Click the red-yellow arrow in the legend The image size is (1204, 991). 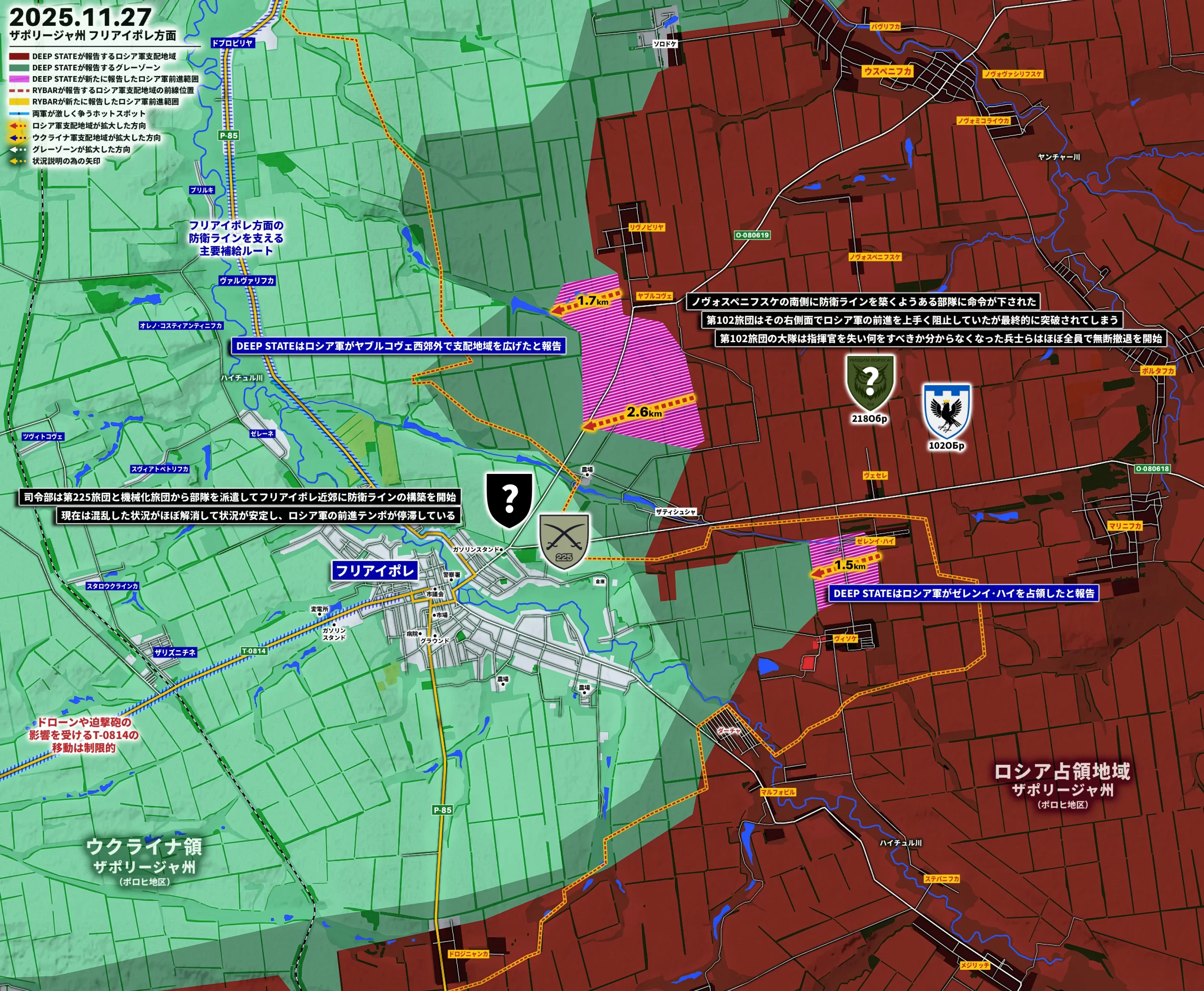click(18, 126)
